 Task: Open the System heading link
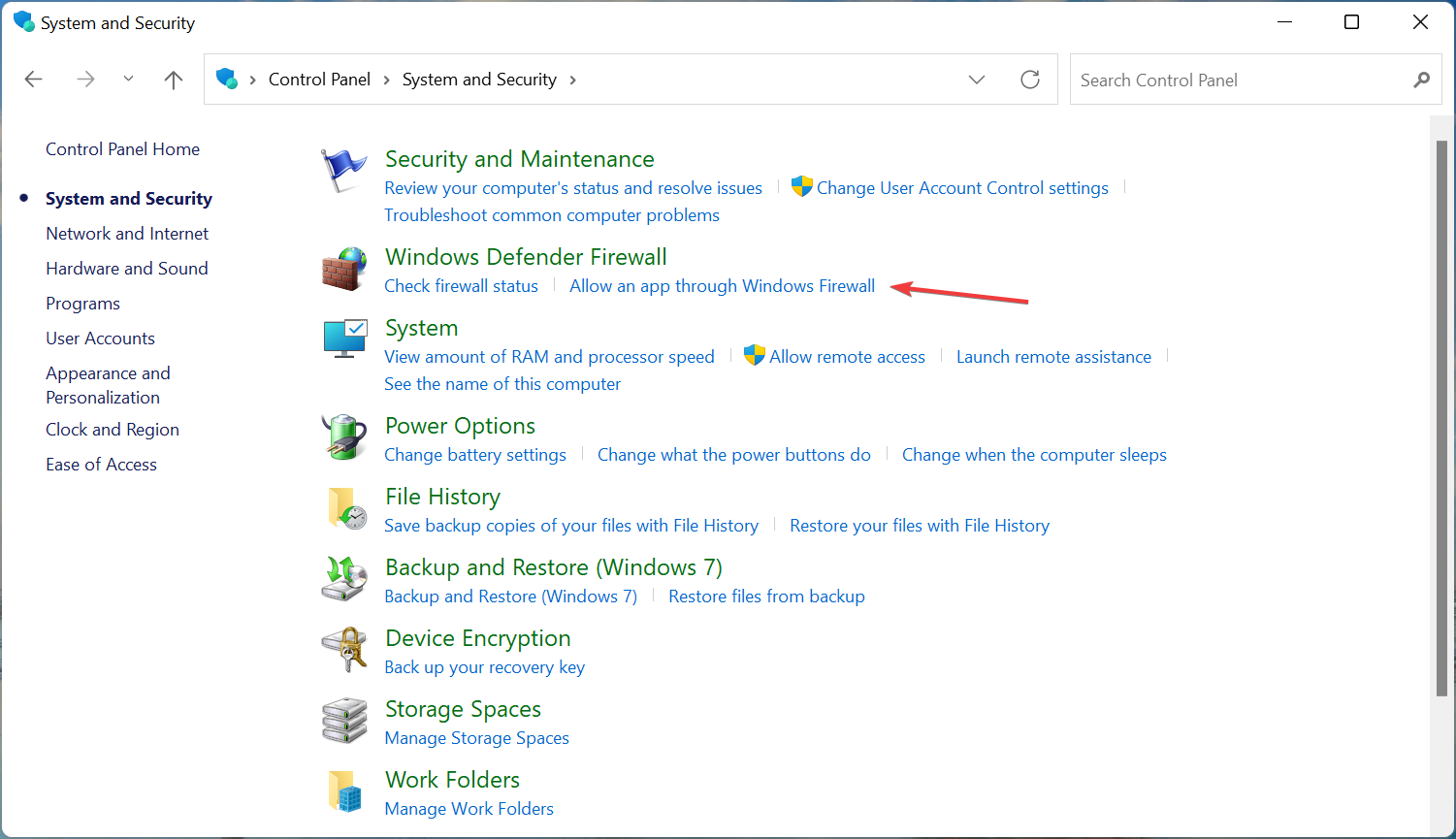point(421,328)
